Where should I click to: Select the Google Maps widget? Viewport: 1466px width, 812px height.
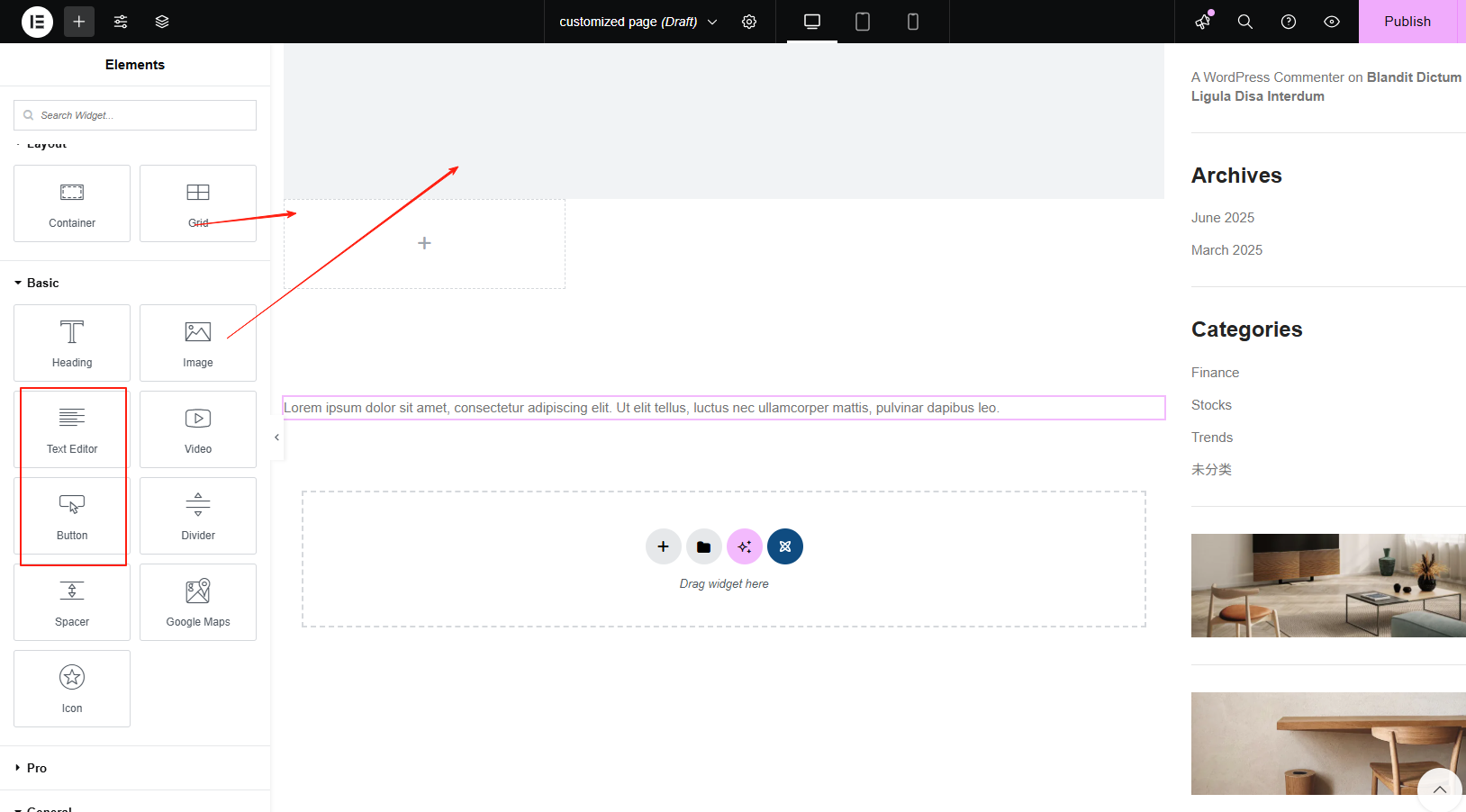point(197,601)
